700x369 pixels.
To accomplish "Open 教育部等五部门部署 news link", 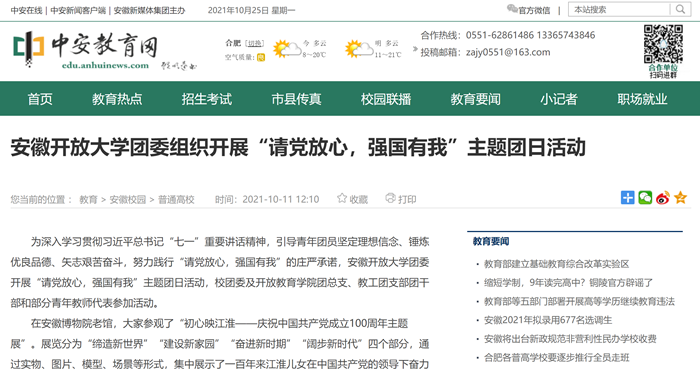I will pyautogui.click(x=579, y=302).
